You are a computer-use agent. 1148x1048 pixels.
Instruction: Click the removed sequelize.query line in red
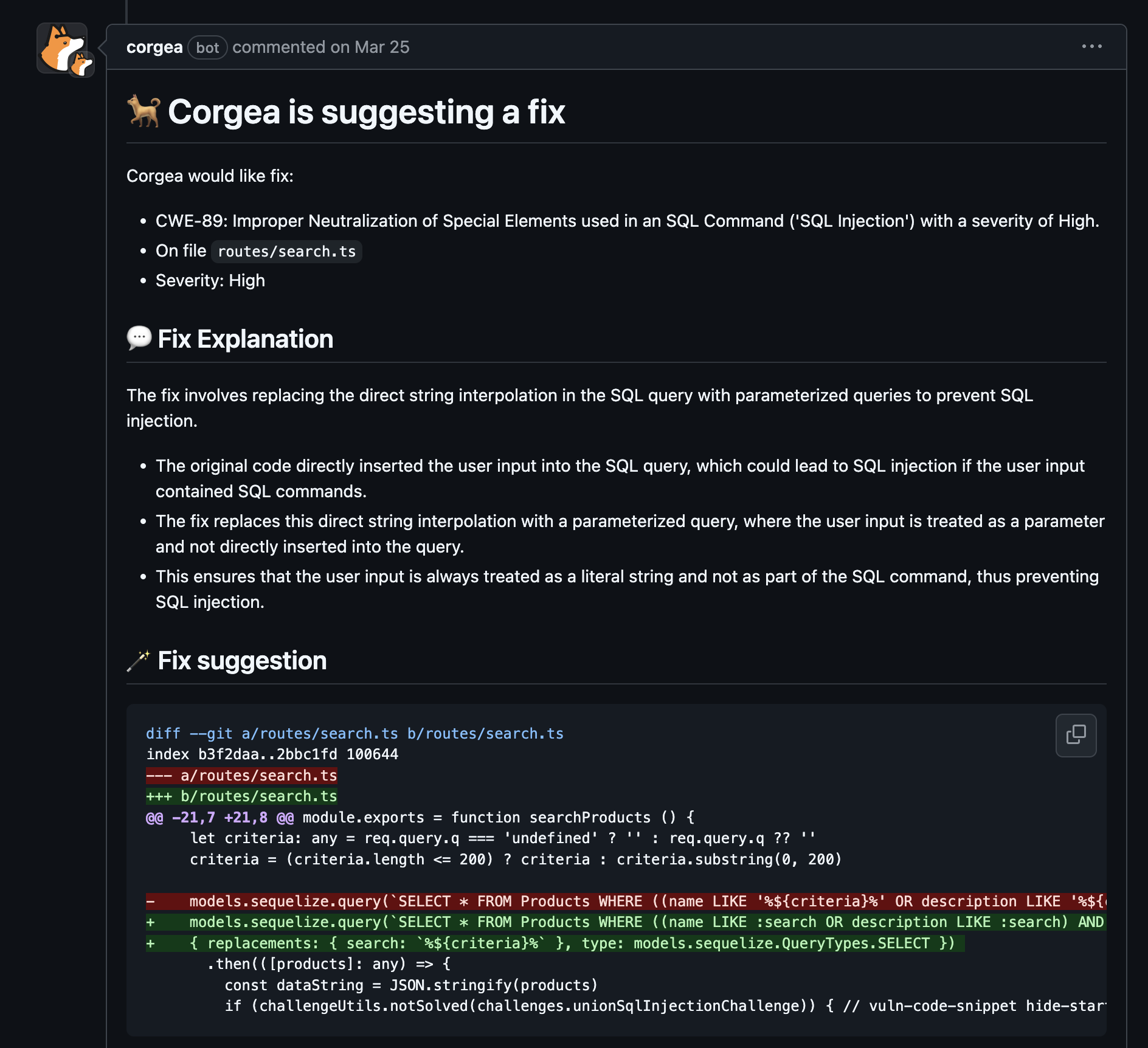[x=626, y=901]
